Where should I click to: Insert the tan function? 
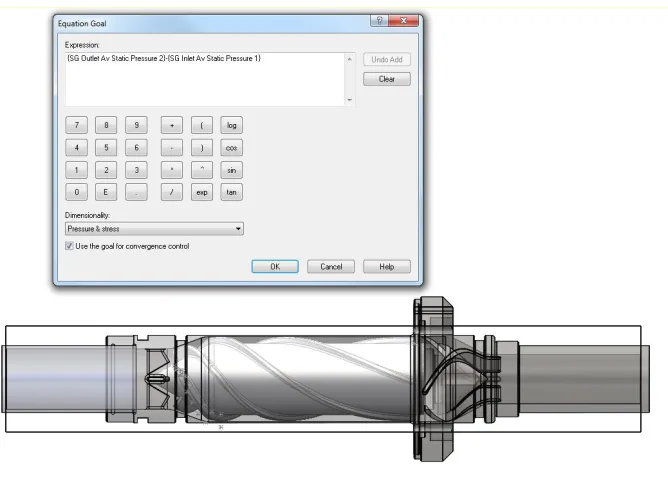point(232,192)
